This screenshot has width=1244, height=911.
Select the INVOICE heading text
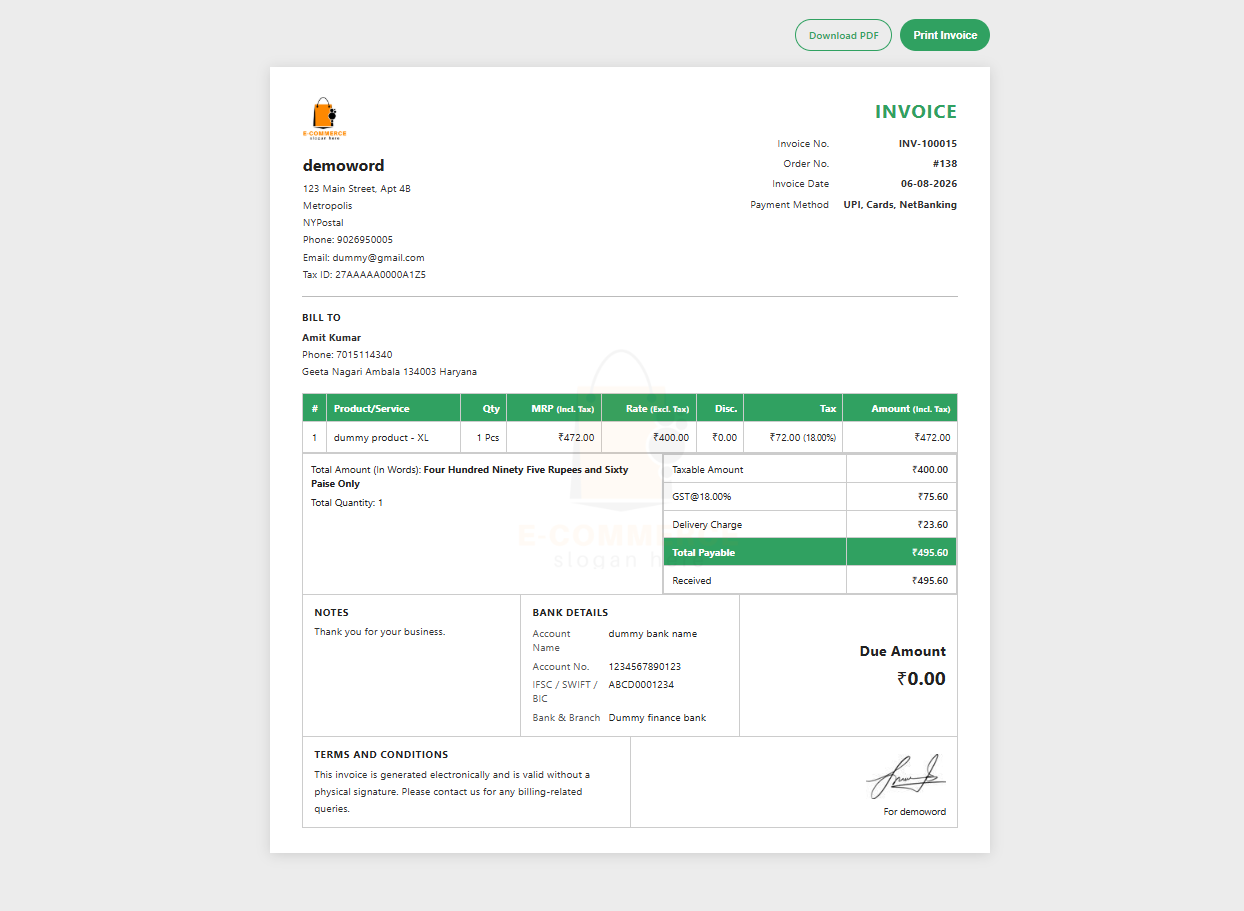[x=916, y=112]
